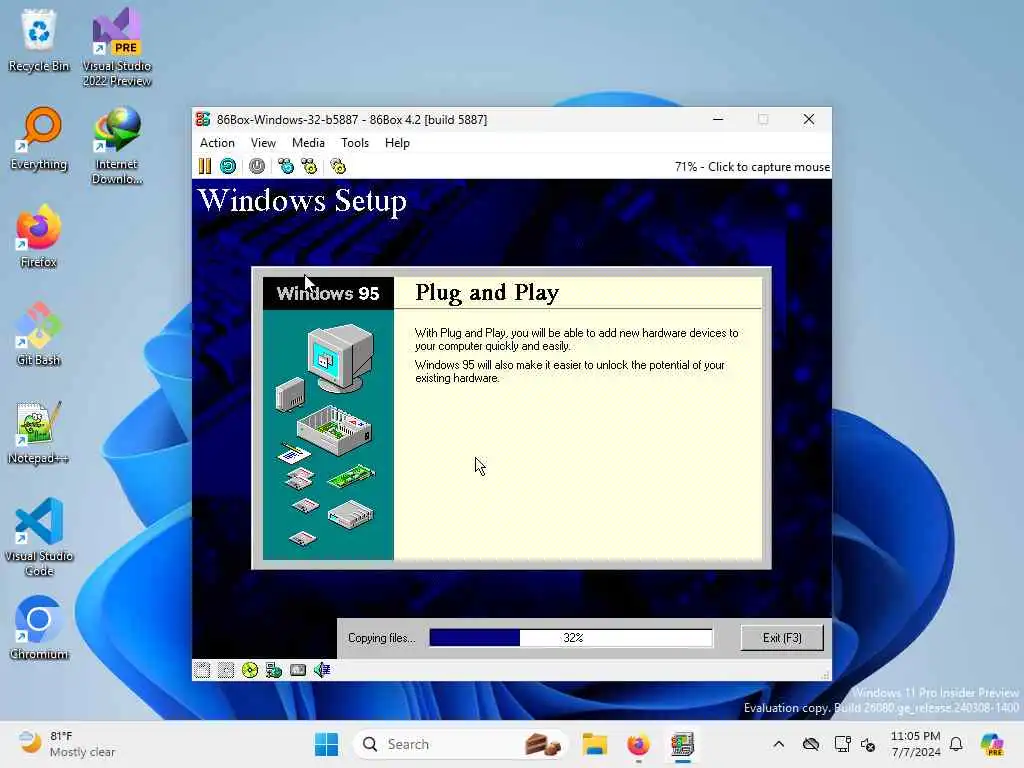Click the hard reset icon in 86Box toolbar
Viewport: 1024px width, 768px height.
pyautogui.click(x=228, y=167)
